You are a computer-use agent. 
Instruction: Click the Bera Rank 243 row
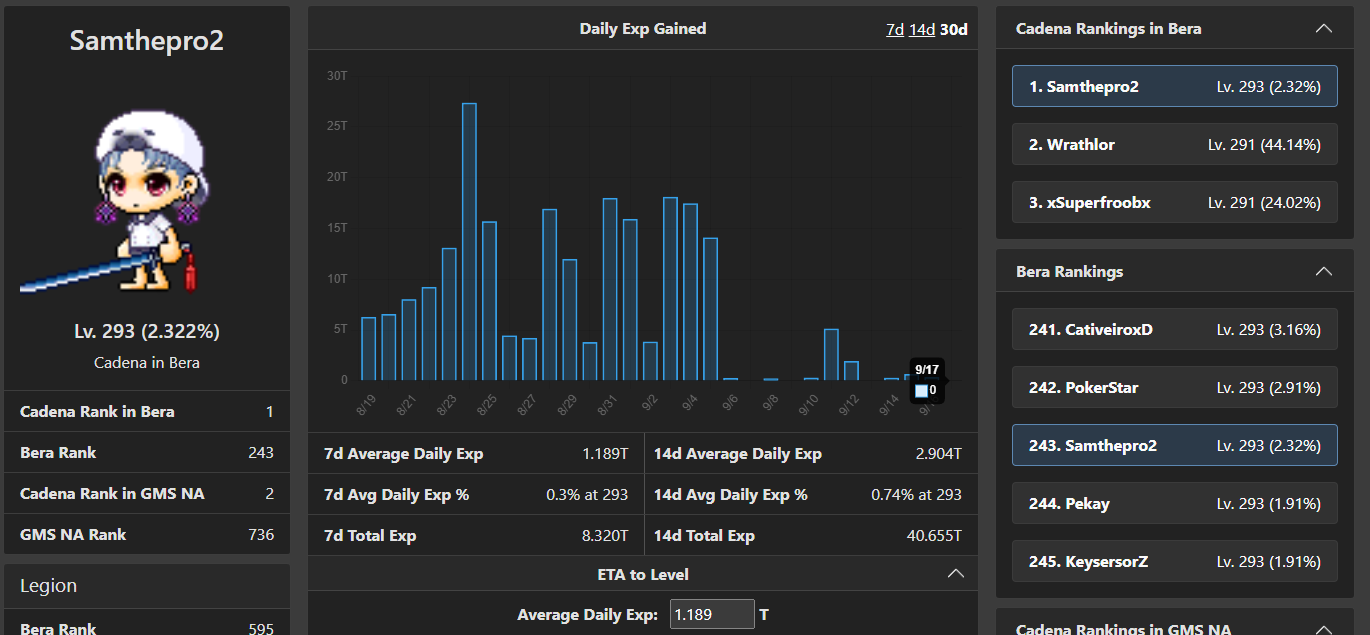(147, 452)
